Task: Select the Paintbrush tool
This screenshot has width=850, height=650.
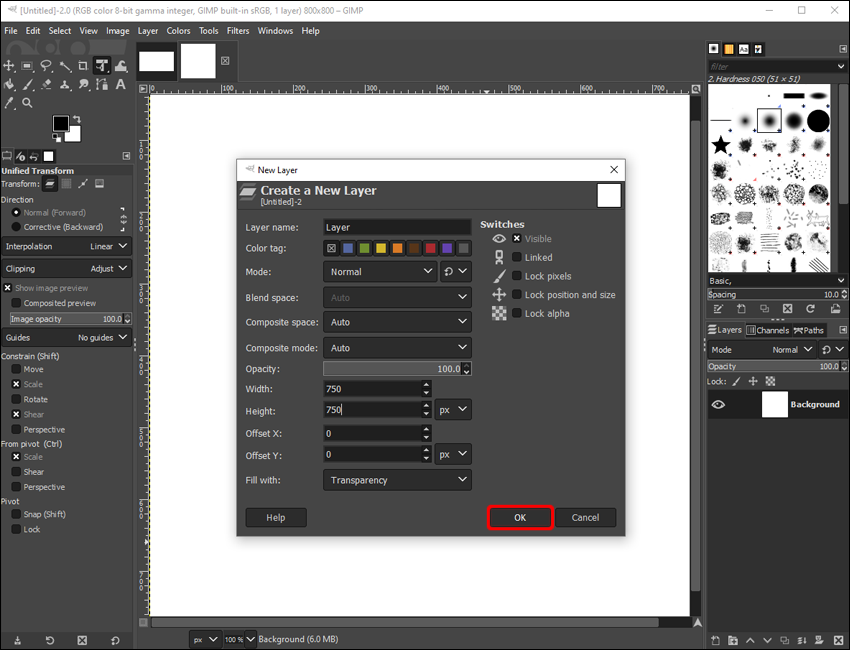Action: [27, 85]
